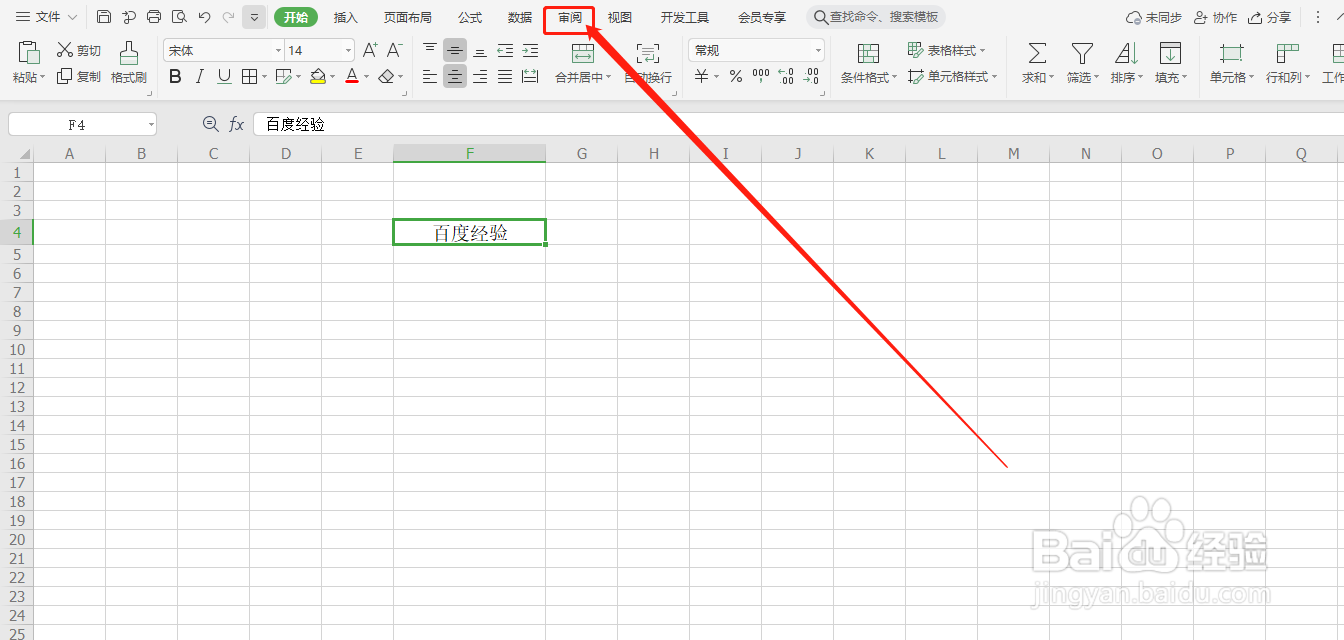Open the Name Box dropdown arrow
Image resolution: width=1344 pixels, height=640 pixels.
coord(151,124)
